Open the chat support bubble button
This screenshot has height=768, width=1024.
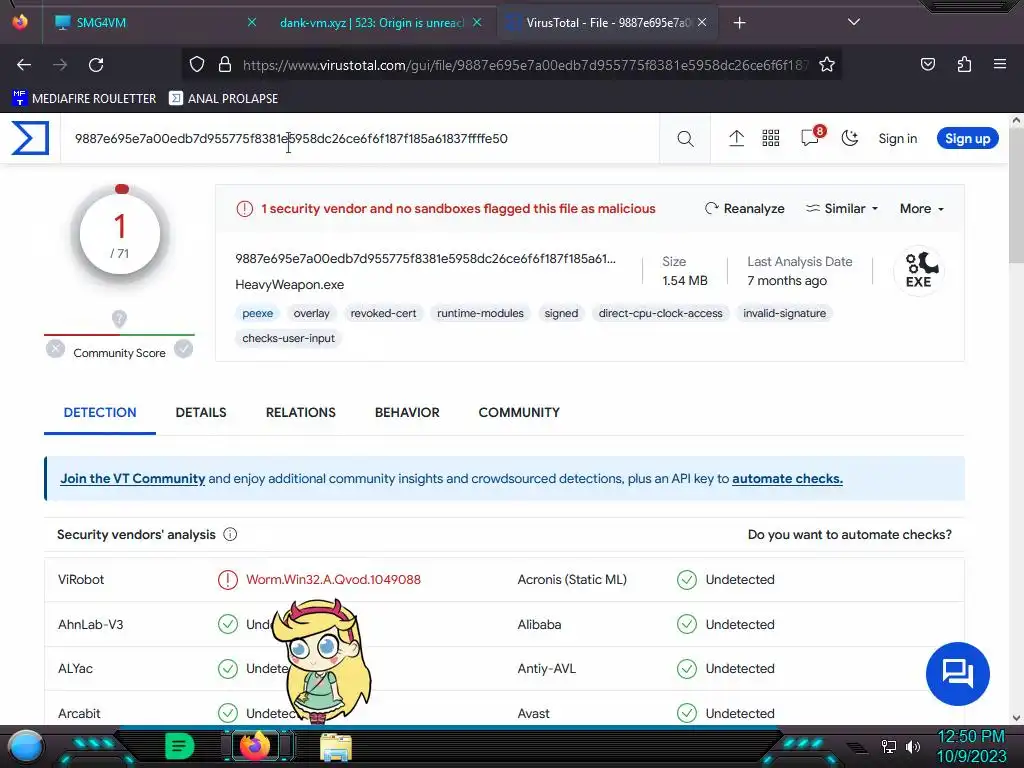[957, 673]
